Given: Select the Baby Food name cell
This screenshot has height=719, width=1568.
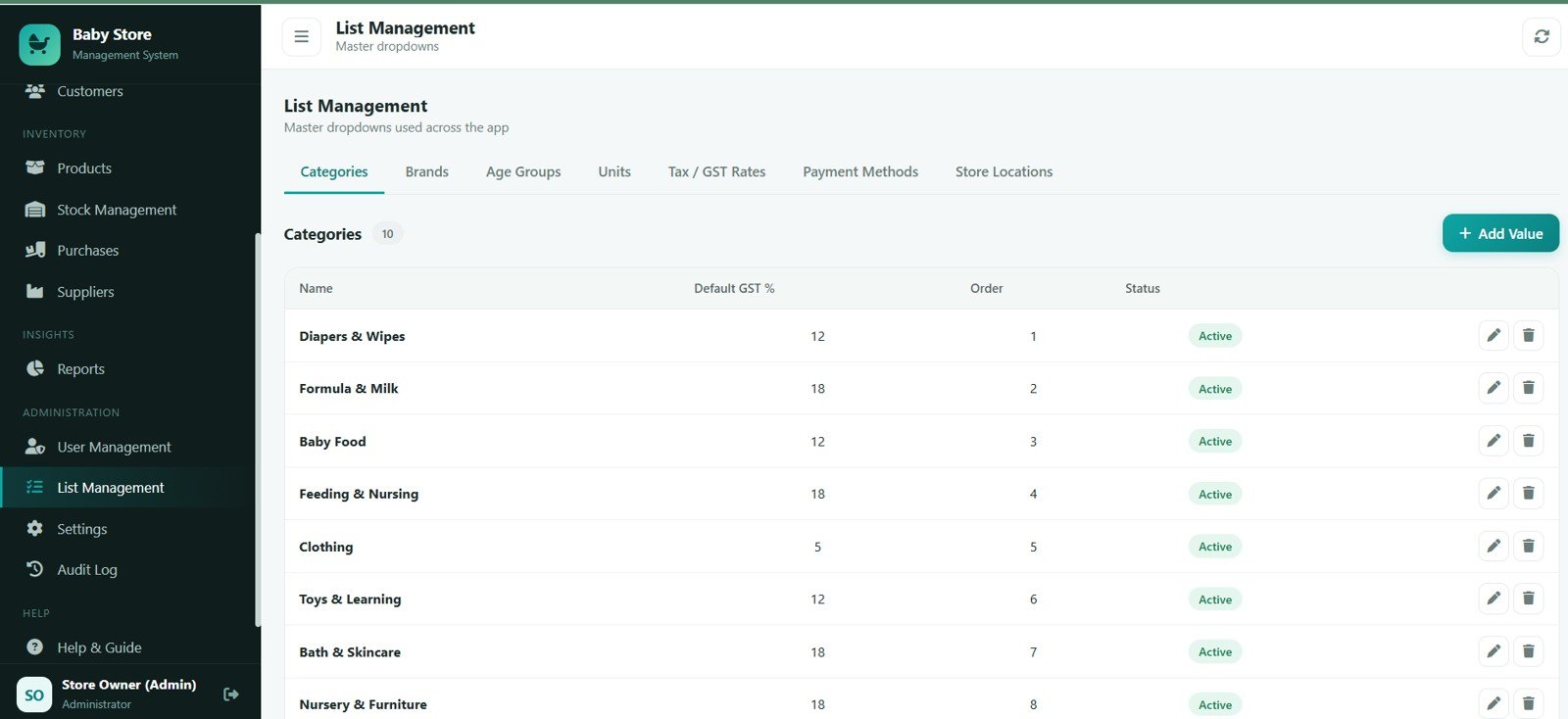Looking at the screenshot, I should click(332, 441).
